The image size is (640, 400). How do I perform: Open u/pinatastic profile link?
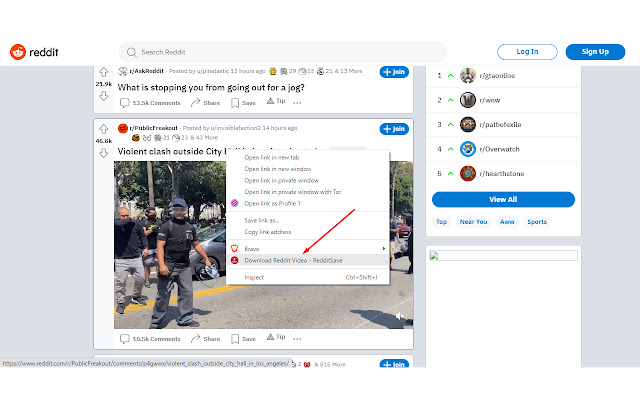pos(213,71)
